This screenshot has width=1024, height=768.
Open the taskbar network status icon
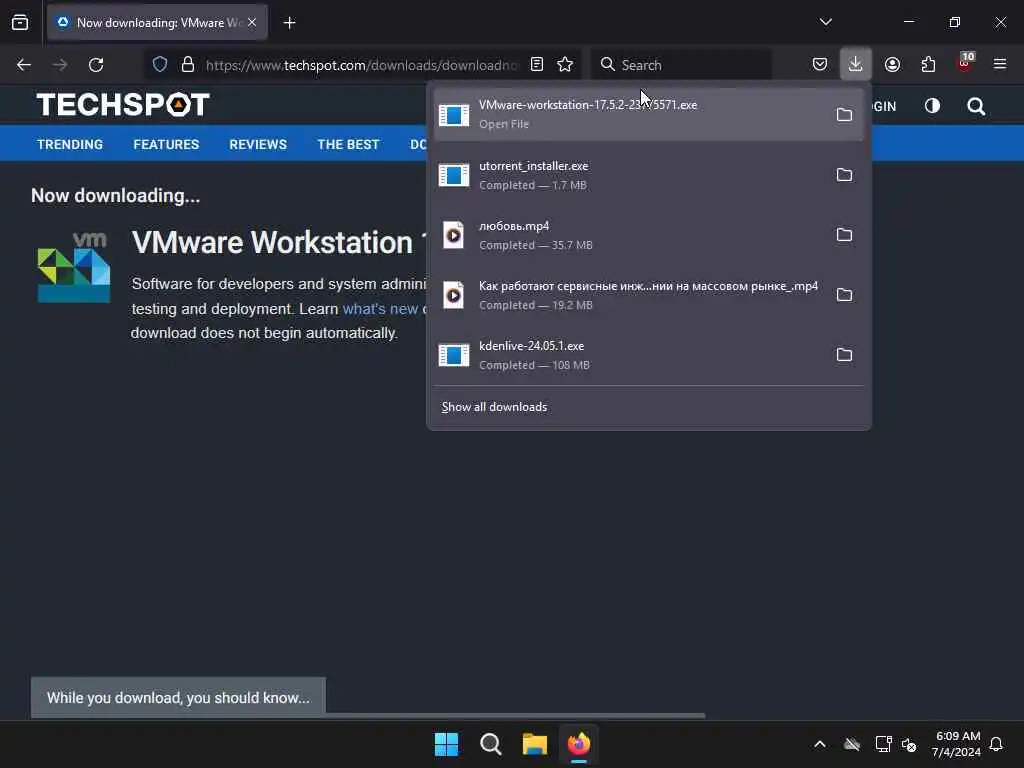coord(883,744)
